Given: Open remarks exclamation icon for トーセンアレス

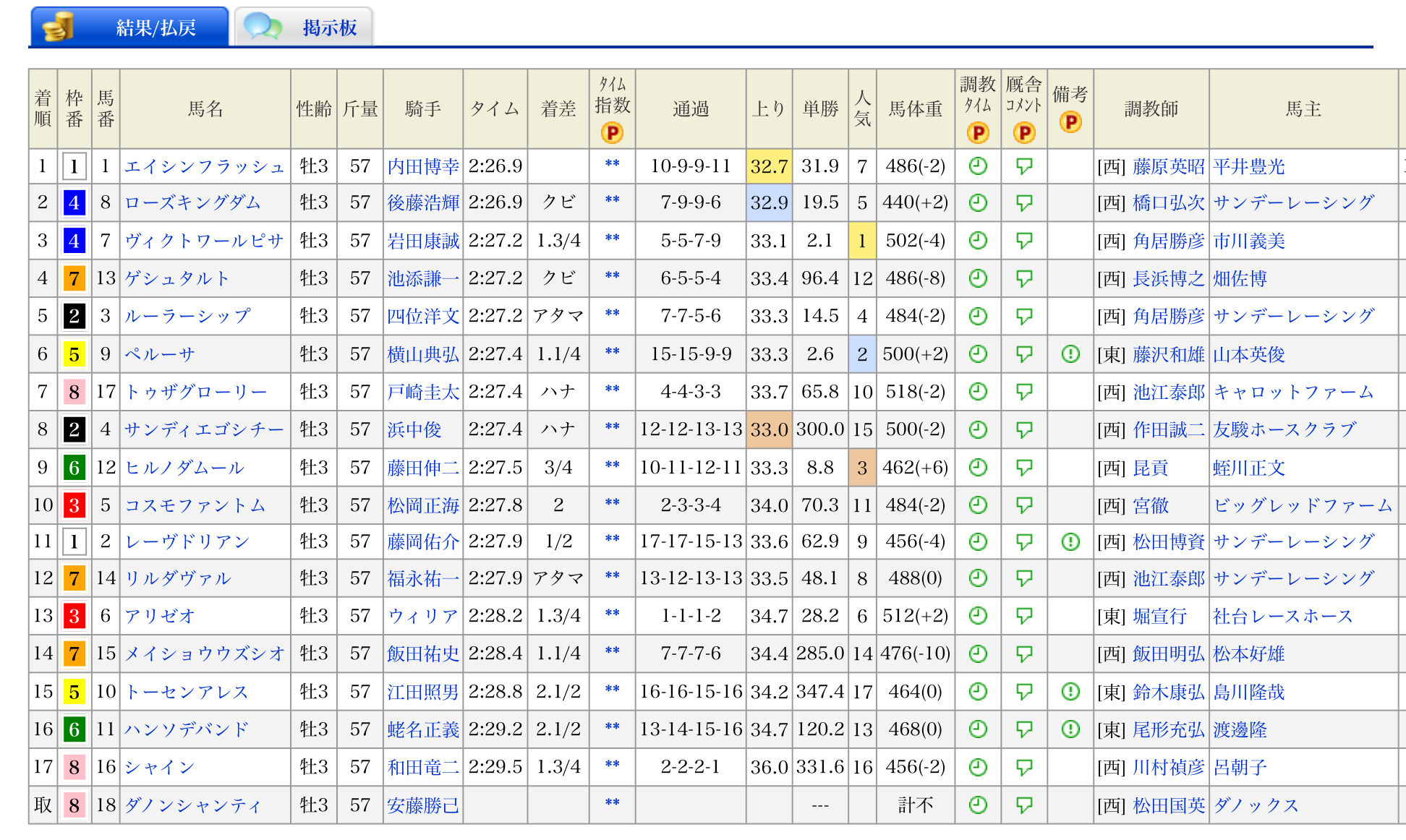Looking at the screenshot, I should [1070, 692].
